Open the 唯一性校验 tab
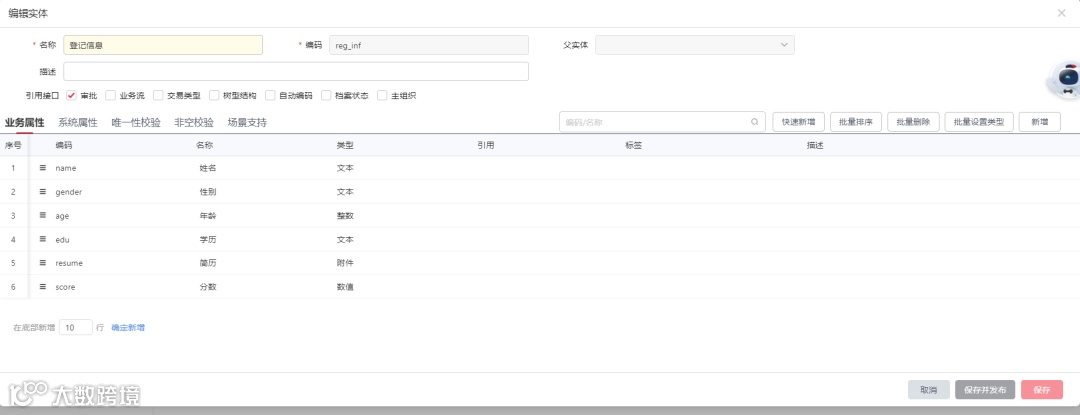The width and height of the screenshot is (1080, 415). 136,123
